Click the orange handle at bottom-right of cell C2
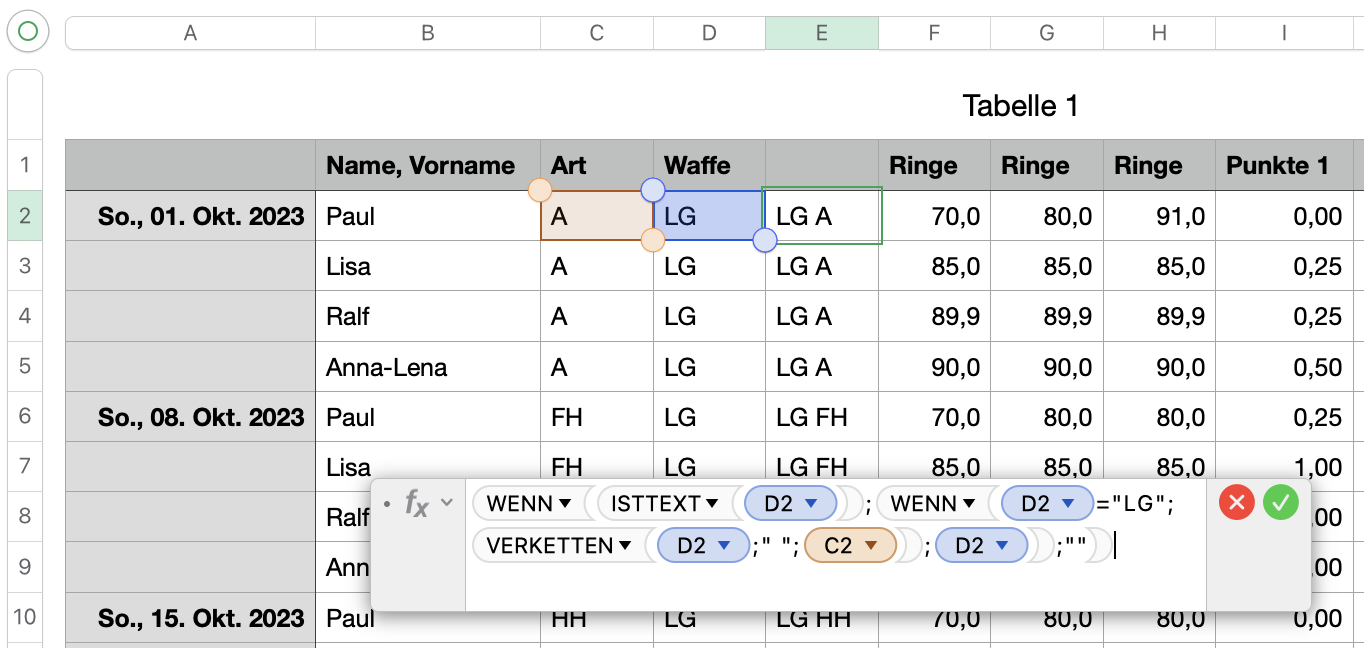The height and width of the screenshot is (648, 1364). click(652, 240)
